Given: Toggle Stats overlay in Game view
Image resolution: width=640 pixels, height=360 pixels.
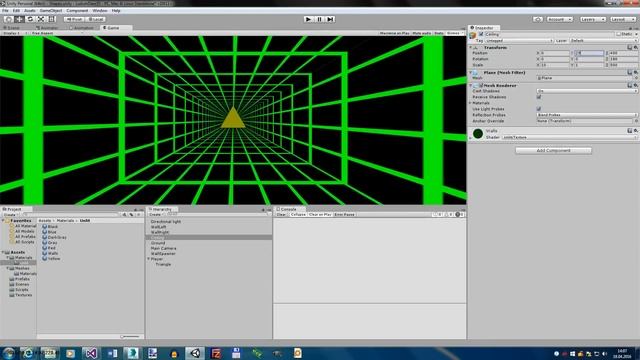Looking at the screenshot, I should pos(439,33).
